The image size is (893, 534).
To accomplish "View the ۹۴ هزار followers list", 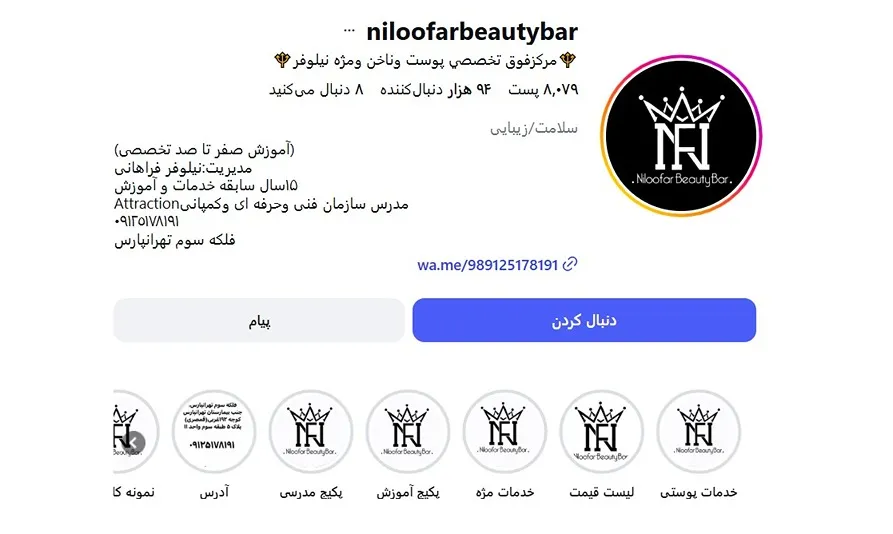I will 436,89.
